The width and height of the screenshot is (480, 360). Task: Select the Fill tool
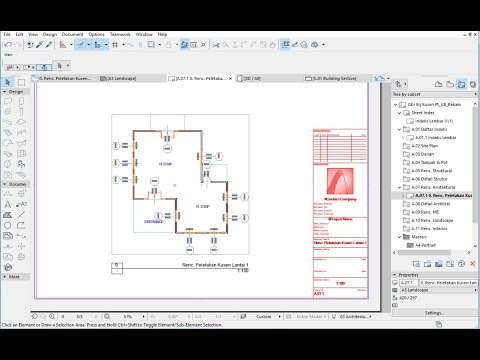tap(8, 215)
